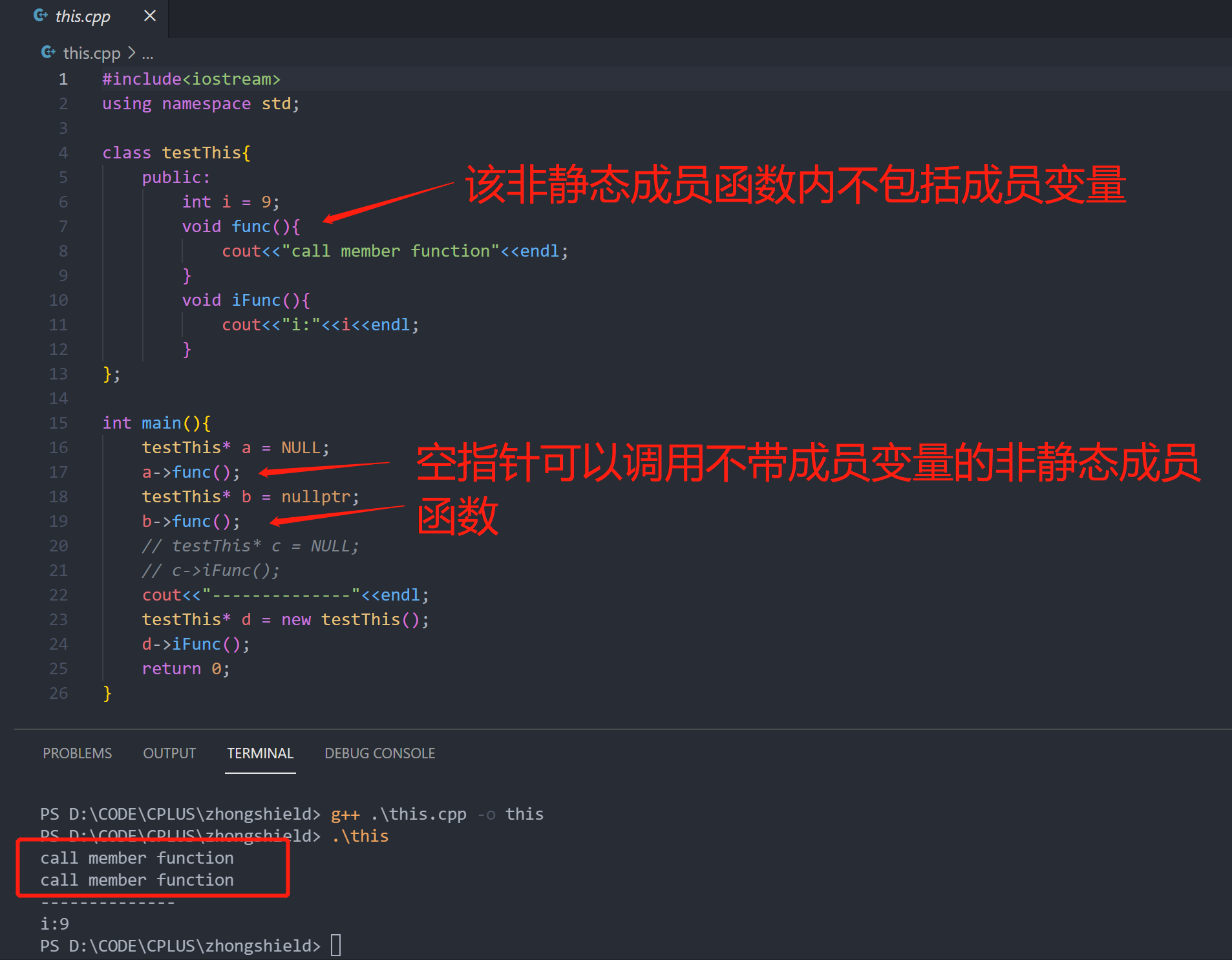This screenshot has width=1232, height=960.
Task: Click the 'i:9' terminal output
Action: point(54,924)
